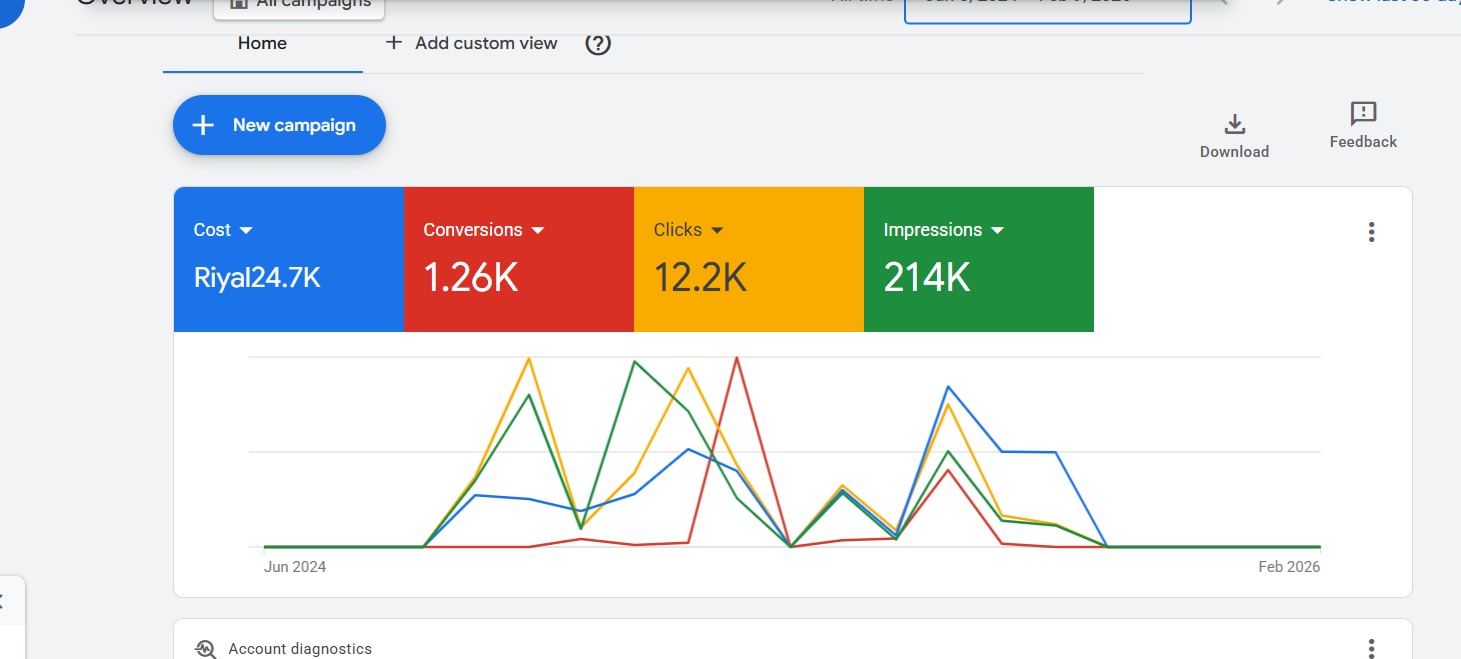Click the Download icon
The width and height of the screenshot is (1461, 659).
click(1234, 124)
